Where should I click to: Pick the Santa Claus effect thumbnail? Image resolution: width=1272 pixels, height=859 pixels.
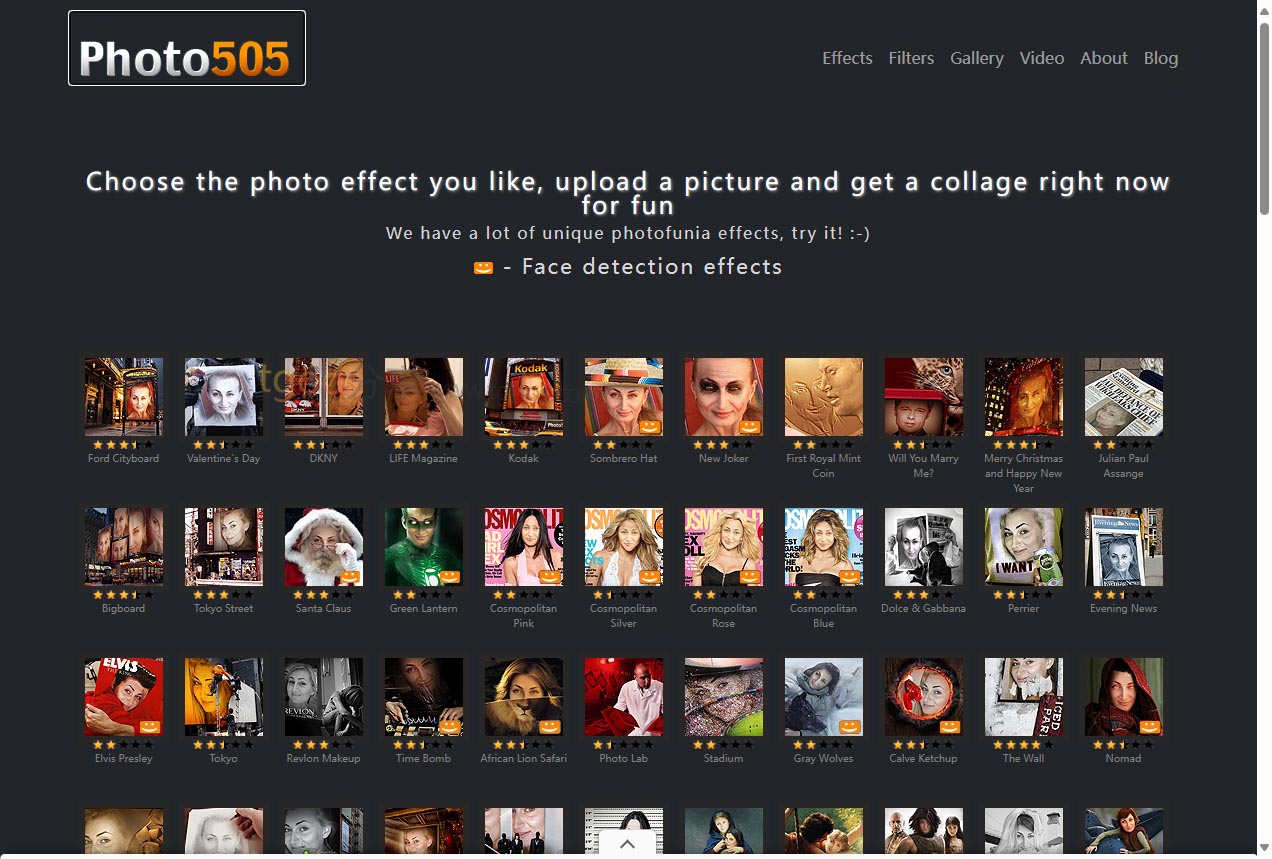(x=324, y=546)
